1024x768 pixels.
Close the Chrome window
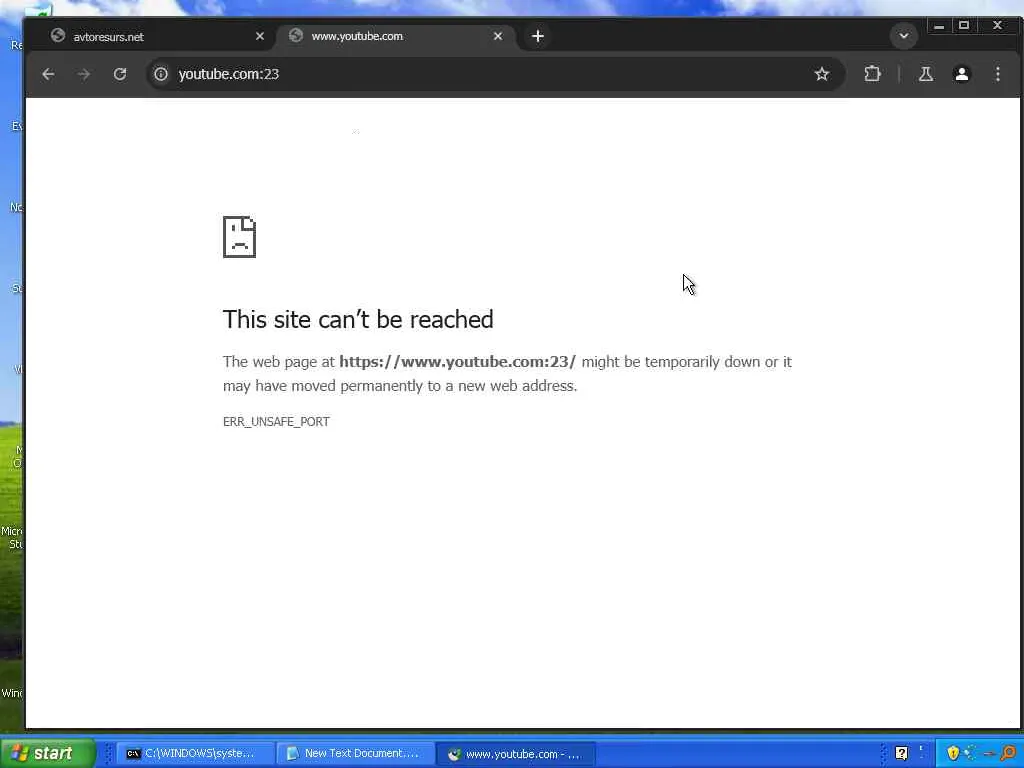click(x=997, y=26)
